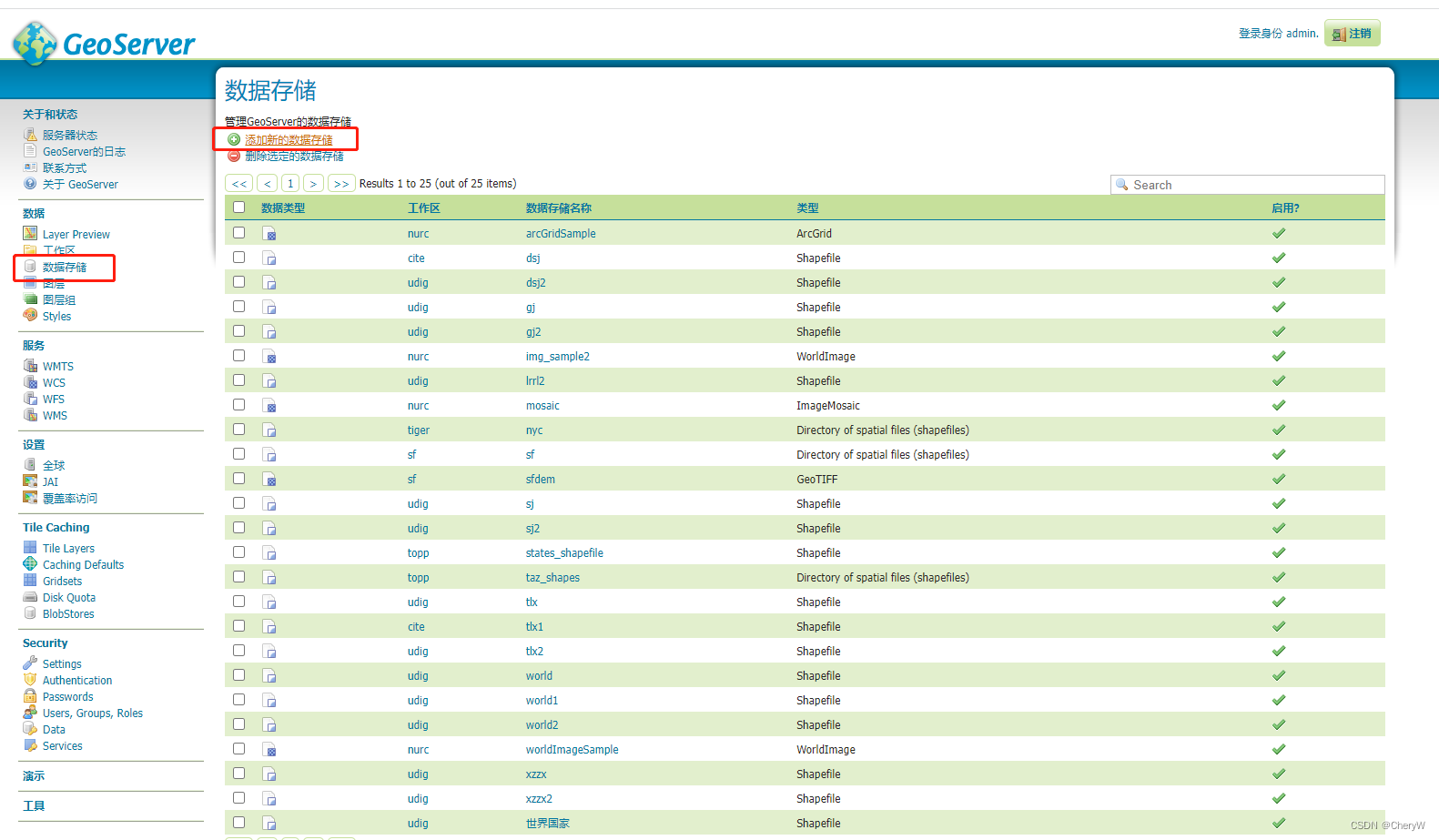
Task: Click the vector type icon for dsj row
Action: tap(269, 258)
